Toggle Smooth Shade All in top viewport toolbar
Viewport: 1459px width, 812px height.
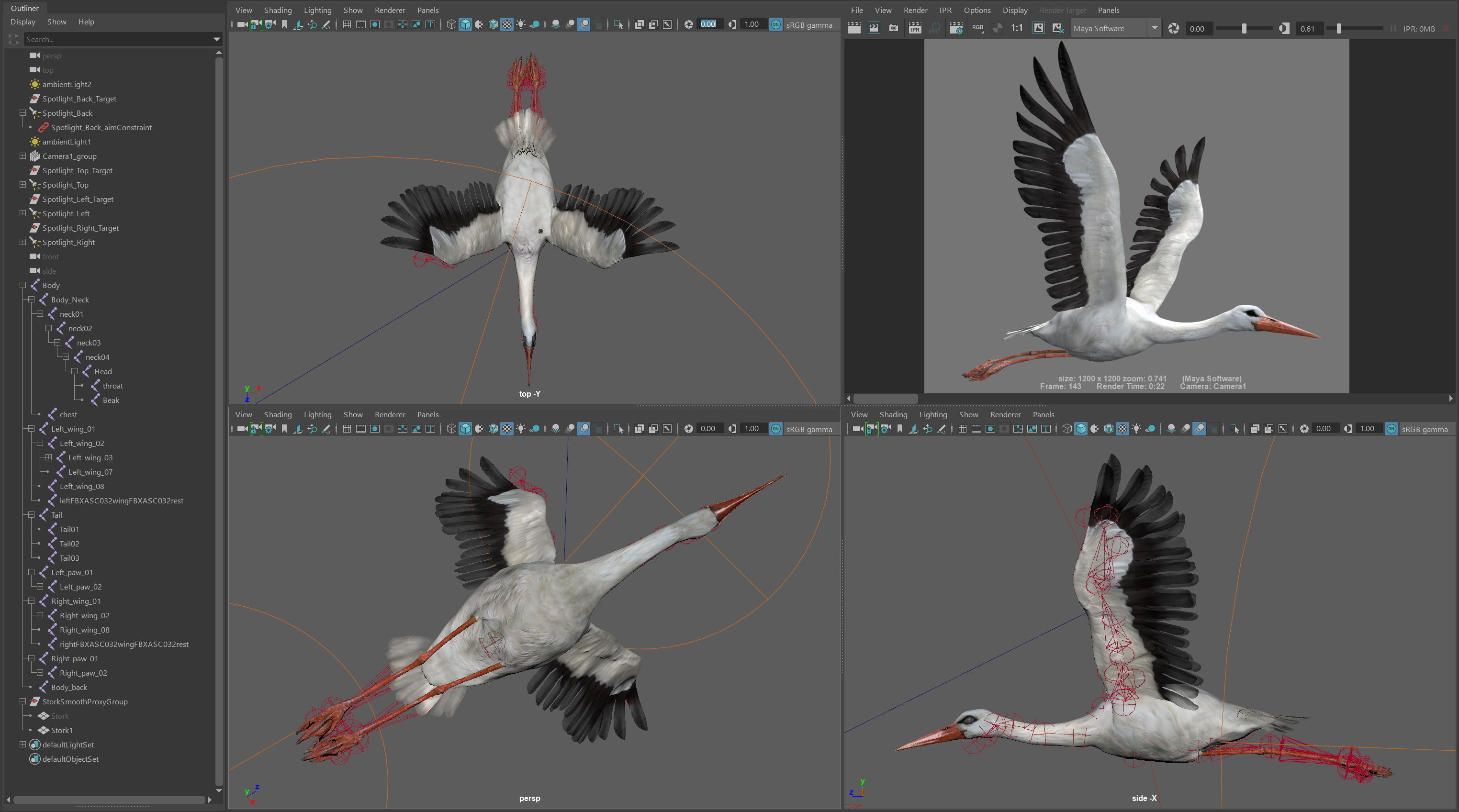pyautogui.click(x=465, y=24)
